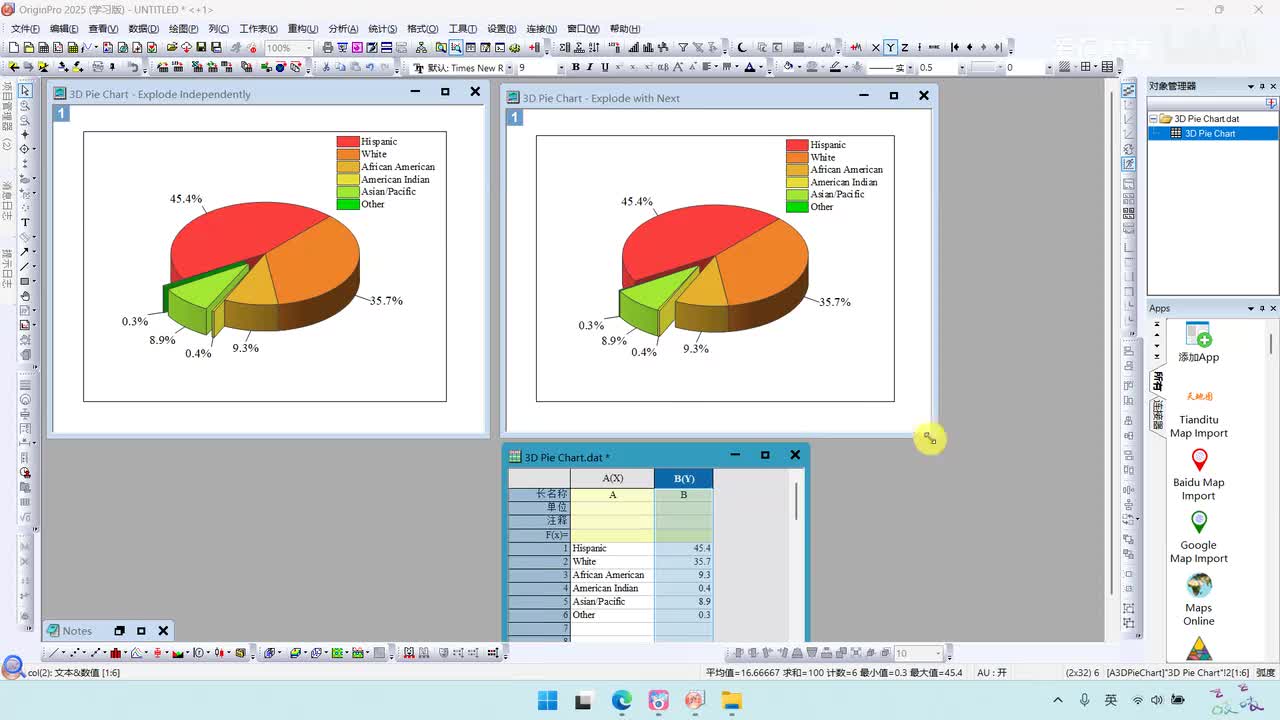Select the B(Y) column header
The width and height of the screenshot is (1280, 720).
[684, 479]
